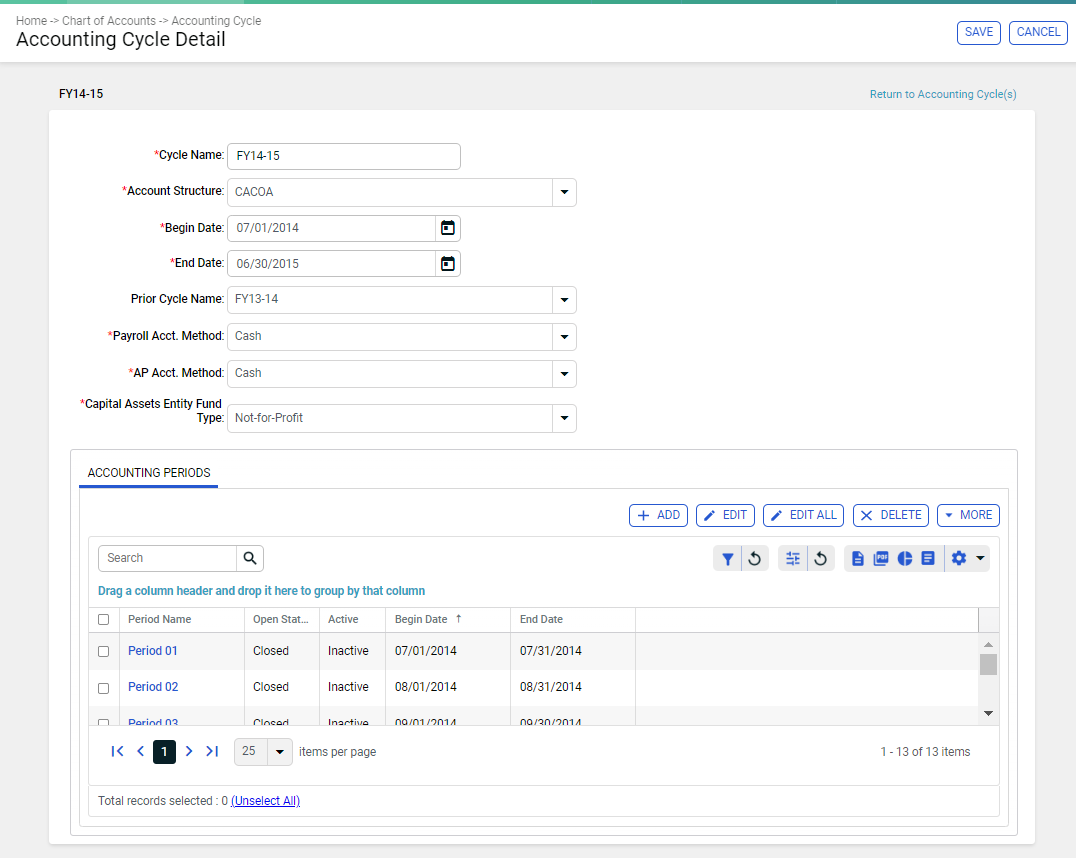The height and width of the screenshot is (858, 1076).
Task: Click the EDIT ALL button
Action: tap(804, 515)
